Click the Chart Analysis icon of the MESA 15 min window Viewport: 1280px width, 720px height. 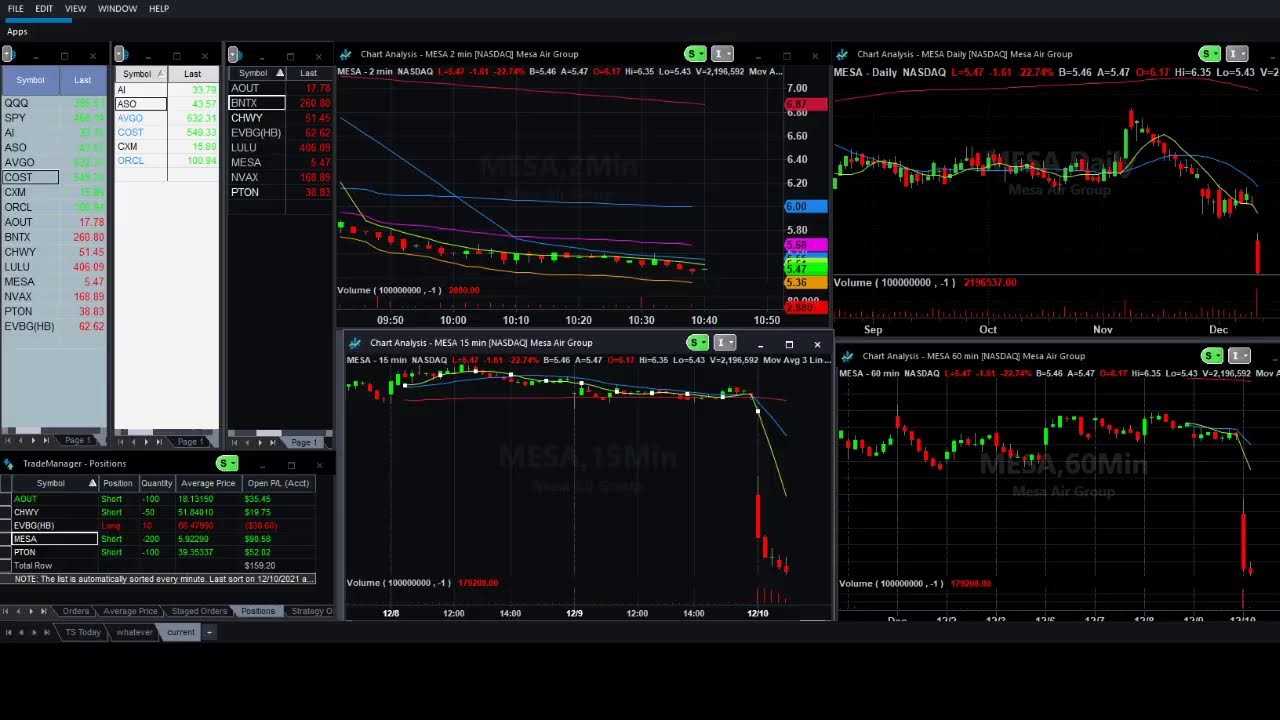pos(354,343)
